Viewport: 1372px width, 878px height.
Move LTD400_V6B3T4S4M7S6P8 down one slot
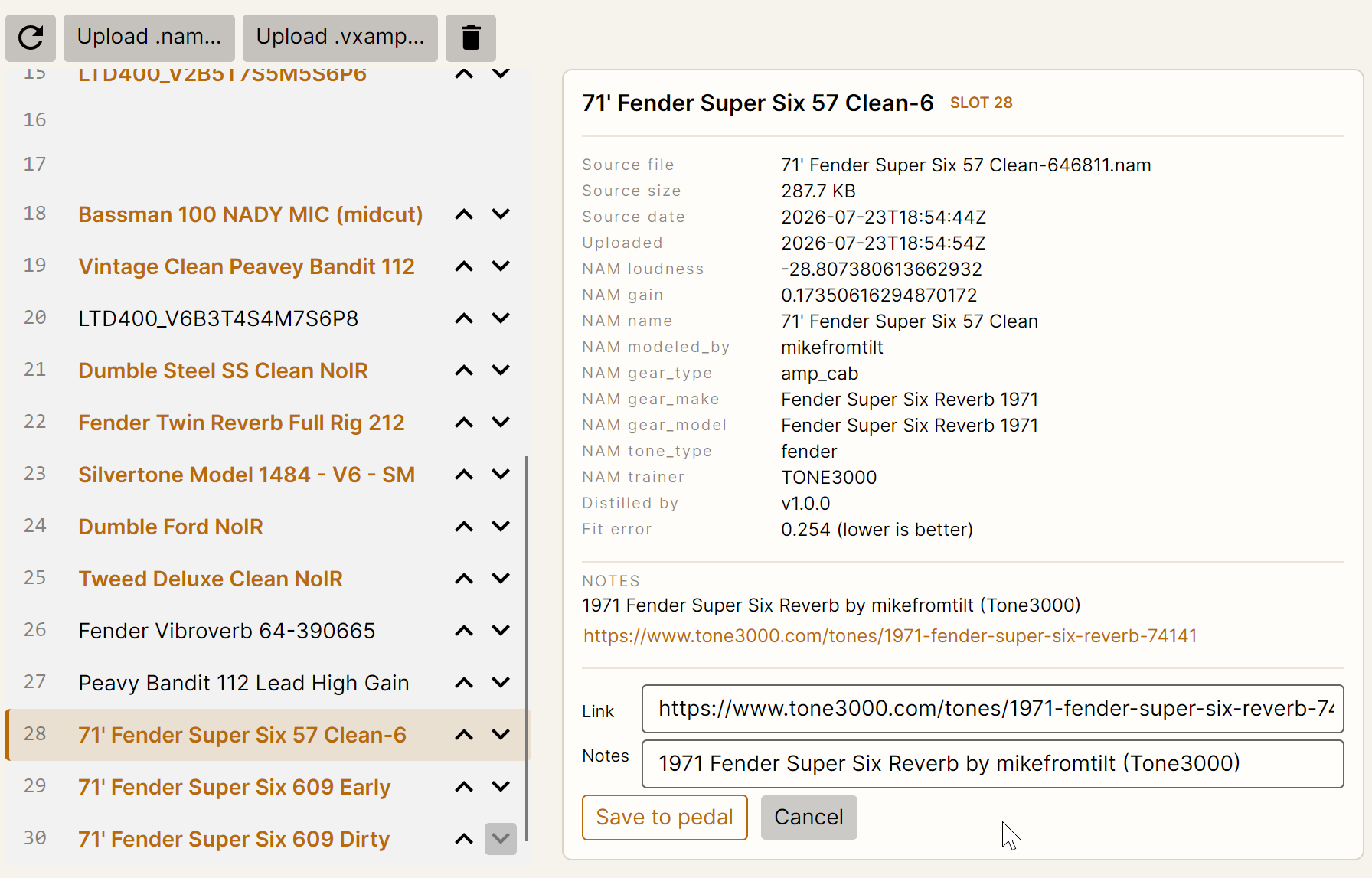501,318
